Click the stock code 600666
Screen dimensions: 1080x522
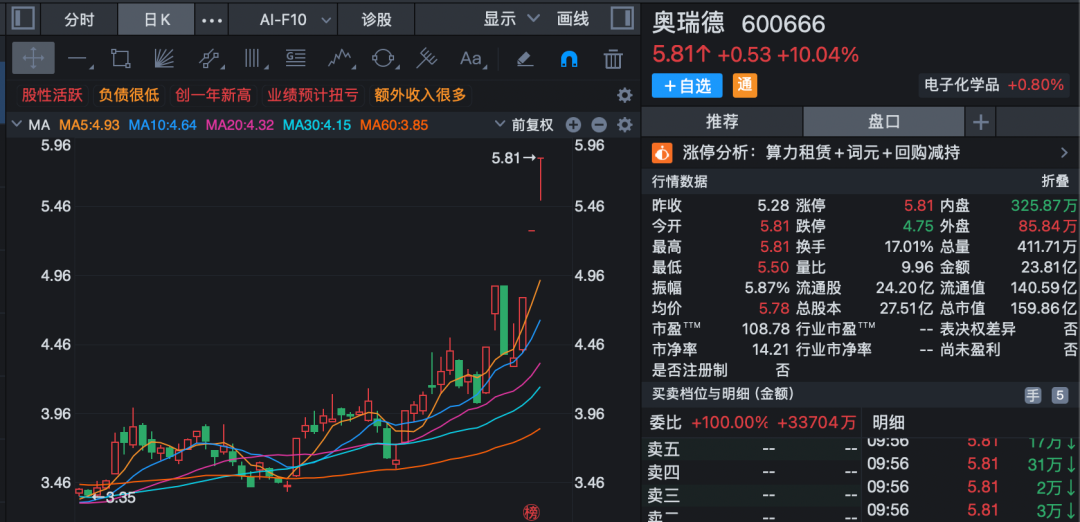tap(783, 25)
